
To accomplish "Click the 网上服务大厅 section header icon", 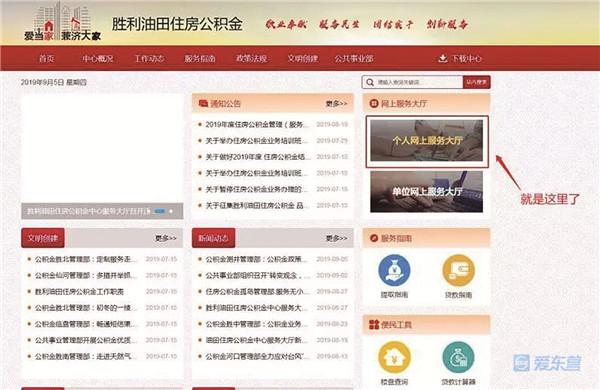I will 373,103.
